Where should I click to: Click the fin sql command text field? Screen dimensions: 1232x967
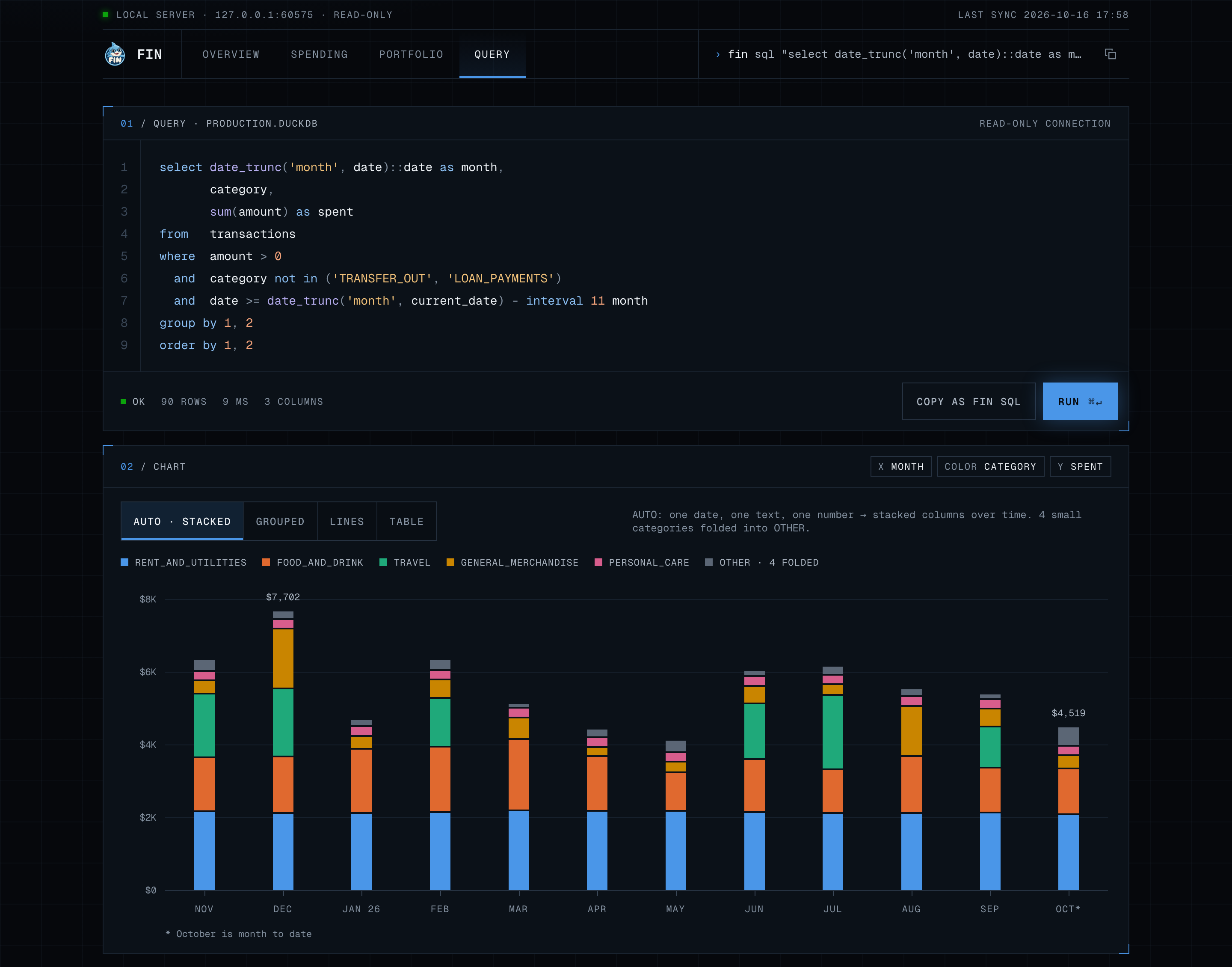904,54
